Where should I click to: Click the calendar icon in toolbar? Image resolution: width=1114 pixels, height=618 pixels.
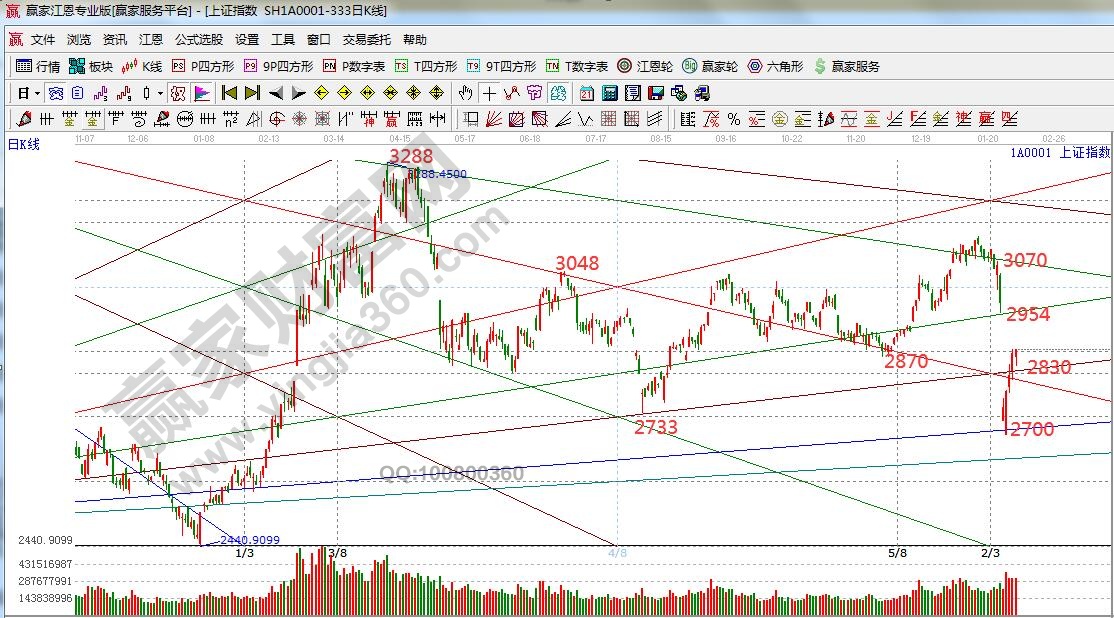(x=586, y=93)
